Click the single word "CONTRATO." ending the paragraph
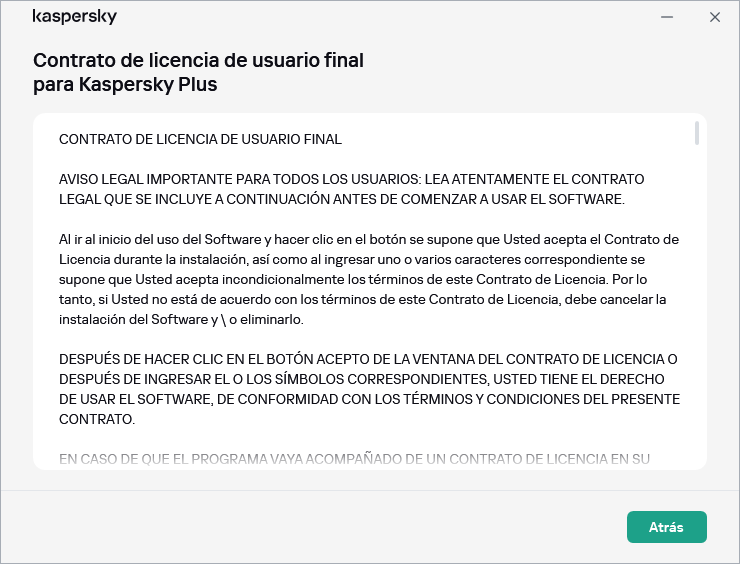 [96, 419]
